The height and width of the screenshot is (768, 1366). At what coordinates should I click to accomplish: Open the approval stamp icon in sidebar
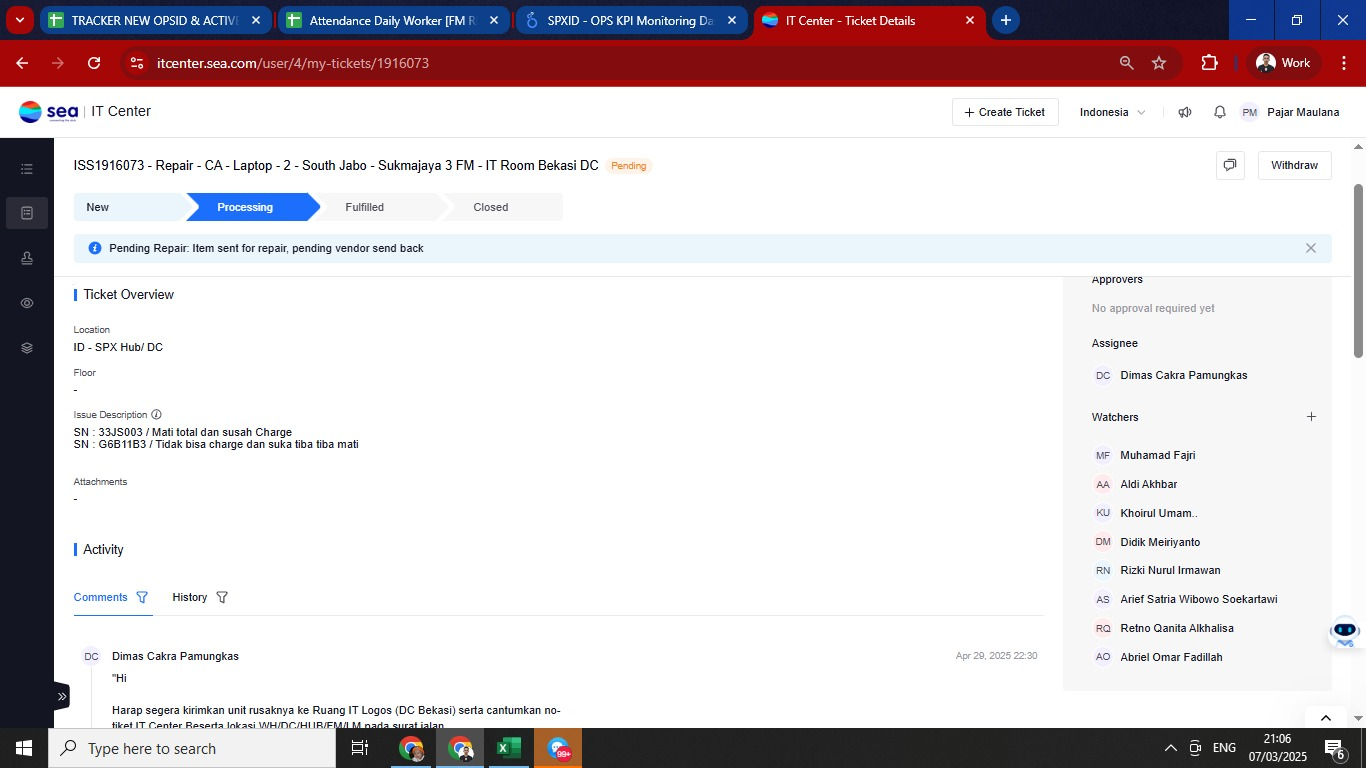(27, 258)
